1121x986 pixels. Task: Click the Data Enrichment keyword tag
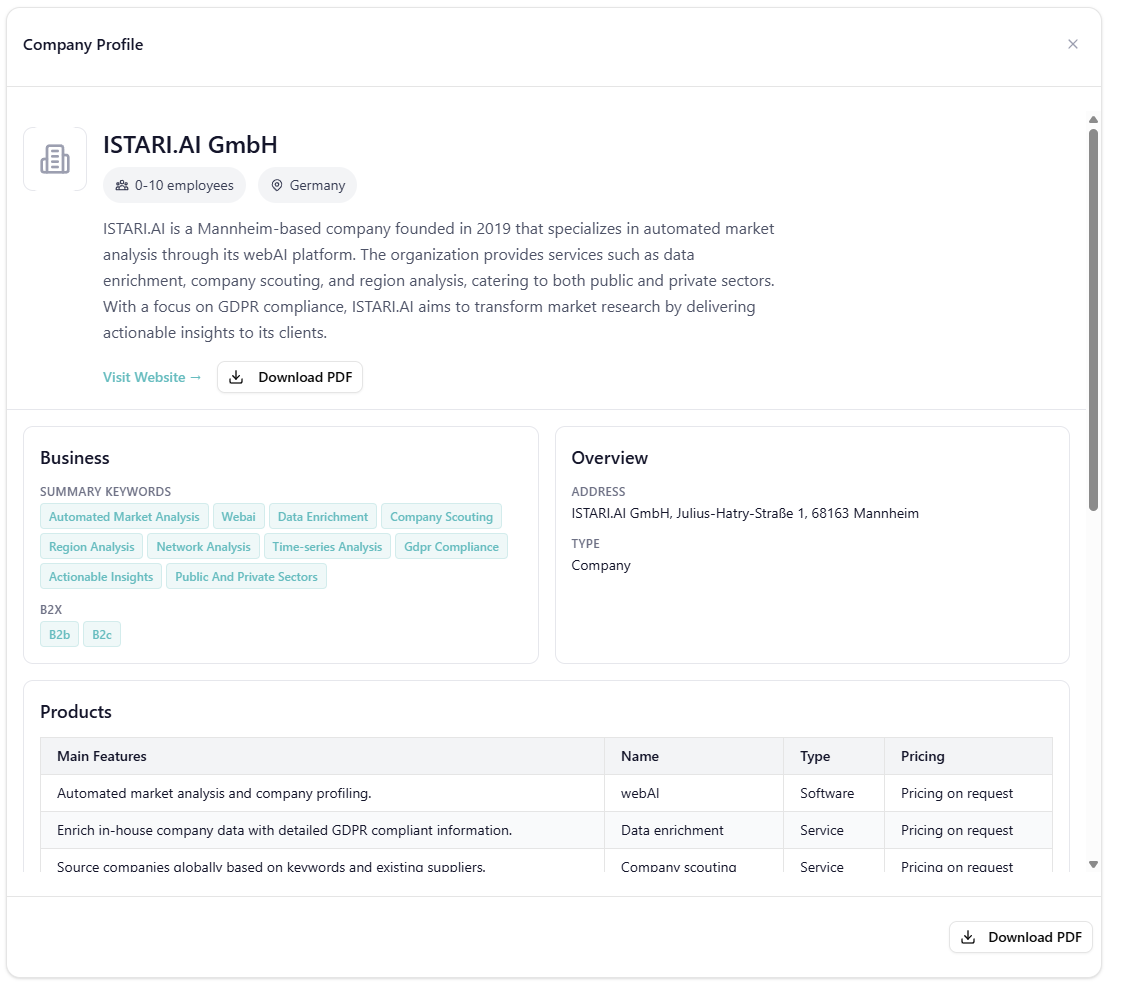coord(323,517)
